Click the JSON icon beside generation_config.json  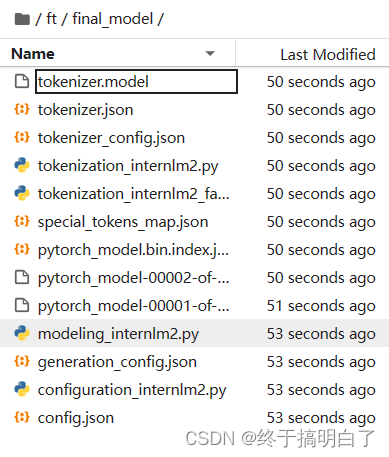coord(22,361)
